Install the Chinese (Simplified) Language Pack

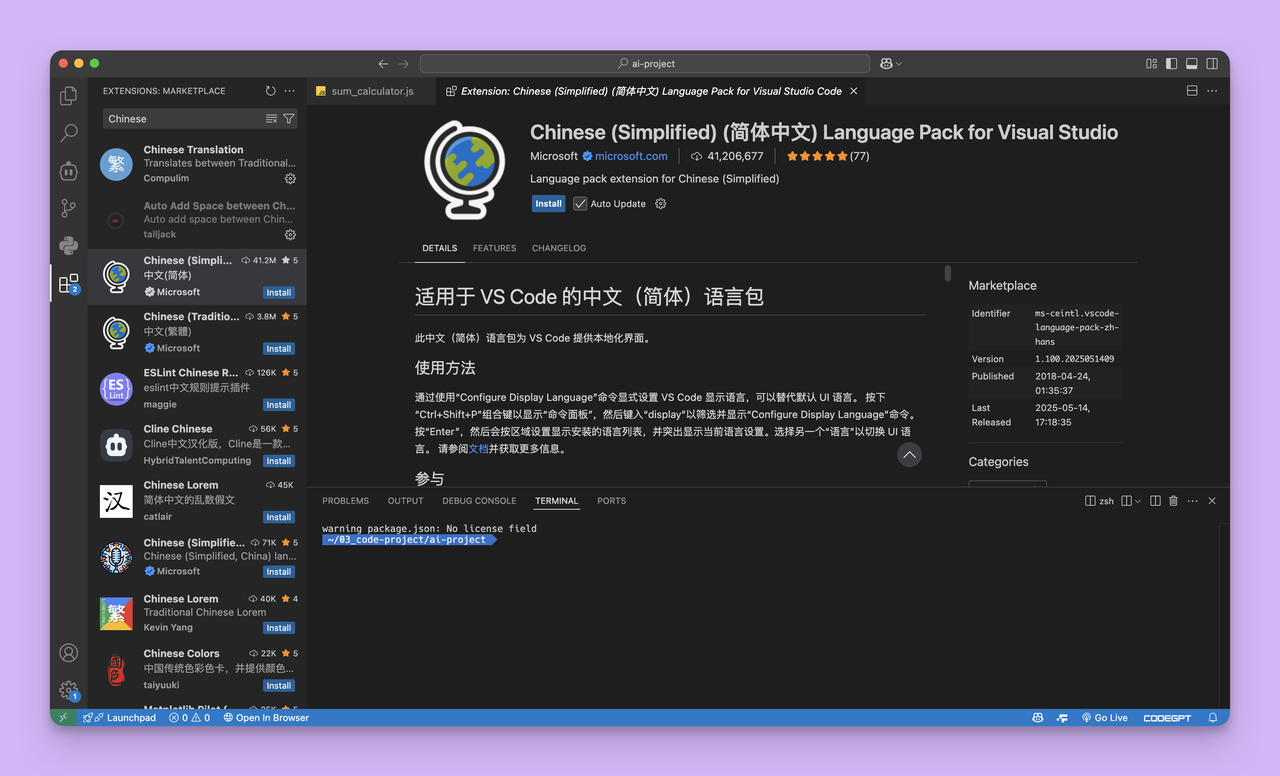click(548, 203)
